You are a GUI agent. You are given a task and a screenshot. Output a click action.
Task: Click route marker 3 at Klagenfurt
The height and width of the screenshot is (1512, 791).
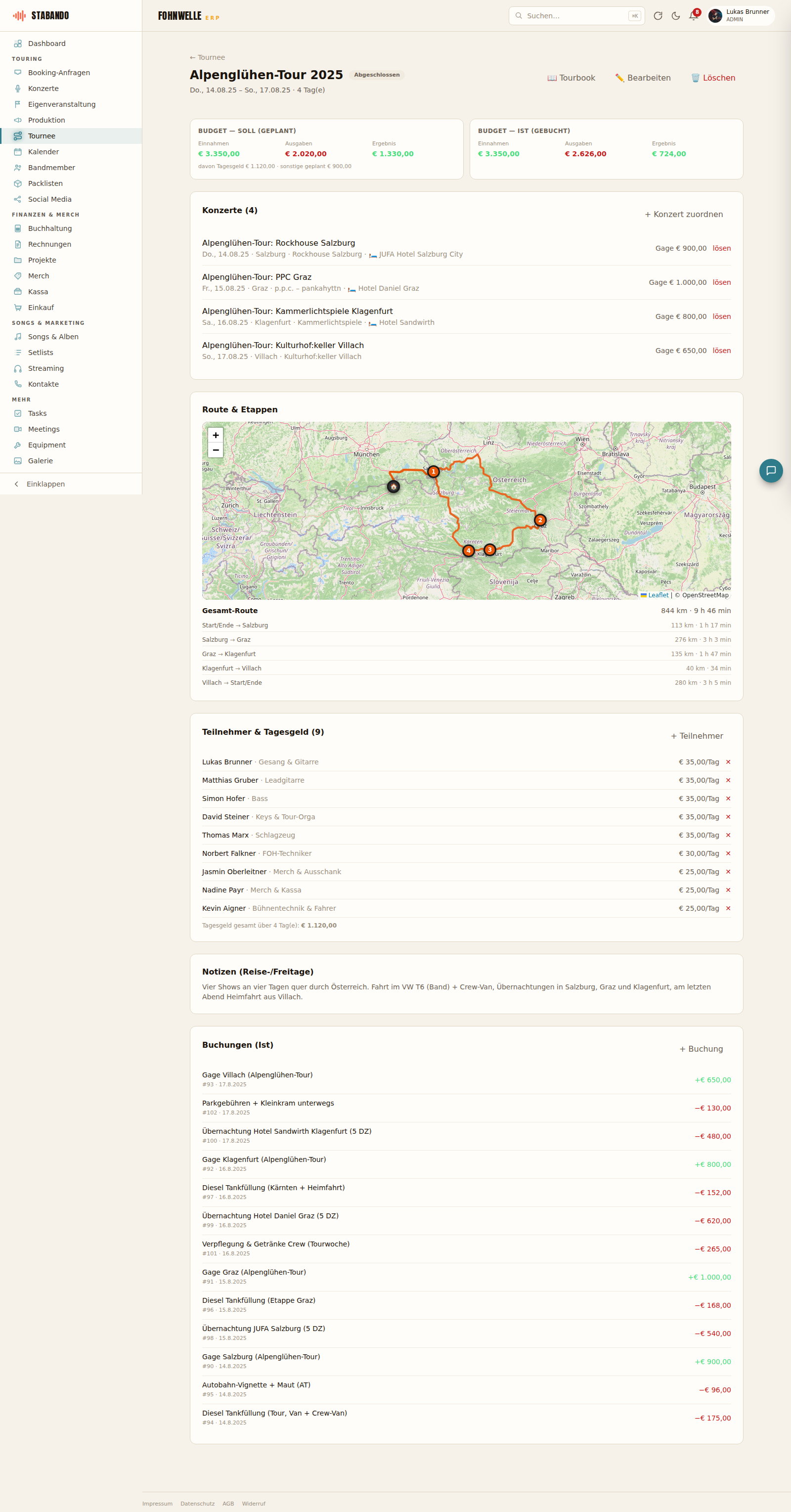tap(489, 549)
